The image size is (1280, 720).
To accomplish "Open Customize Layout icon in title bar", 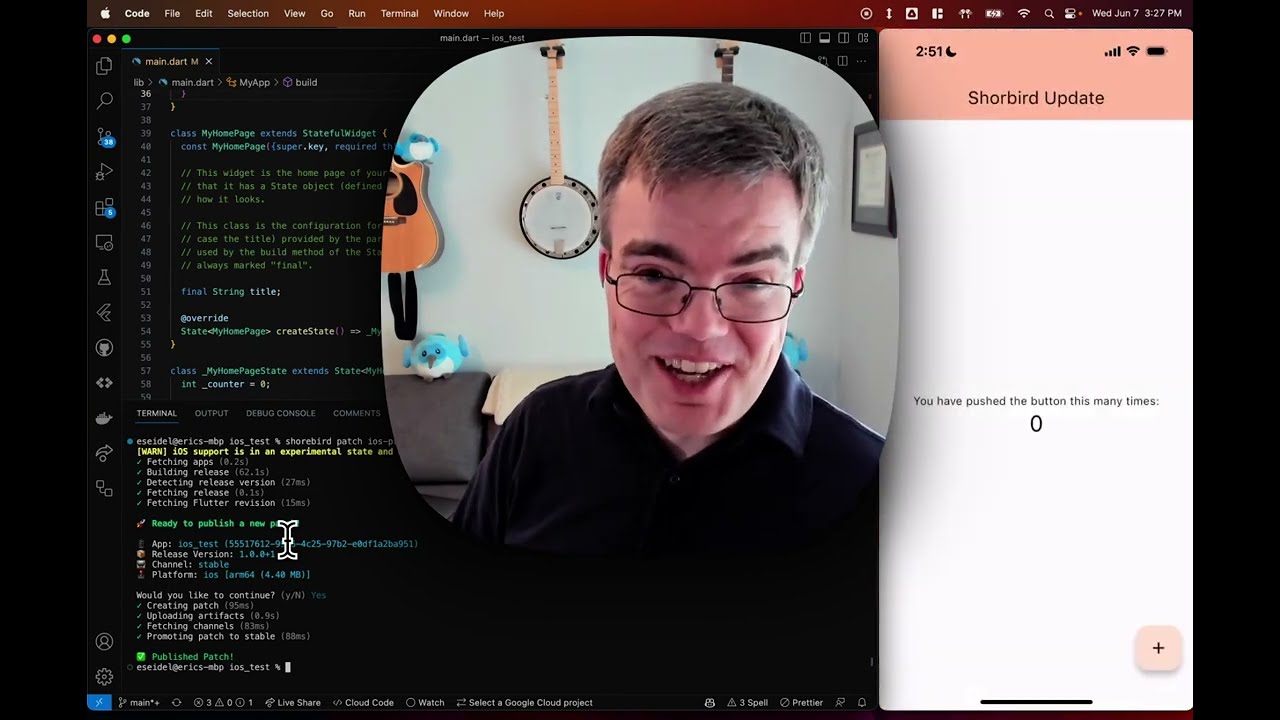I will coord(863,38).
